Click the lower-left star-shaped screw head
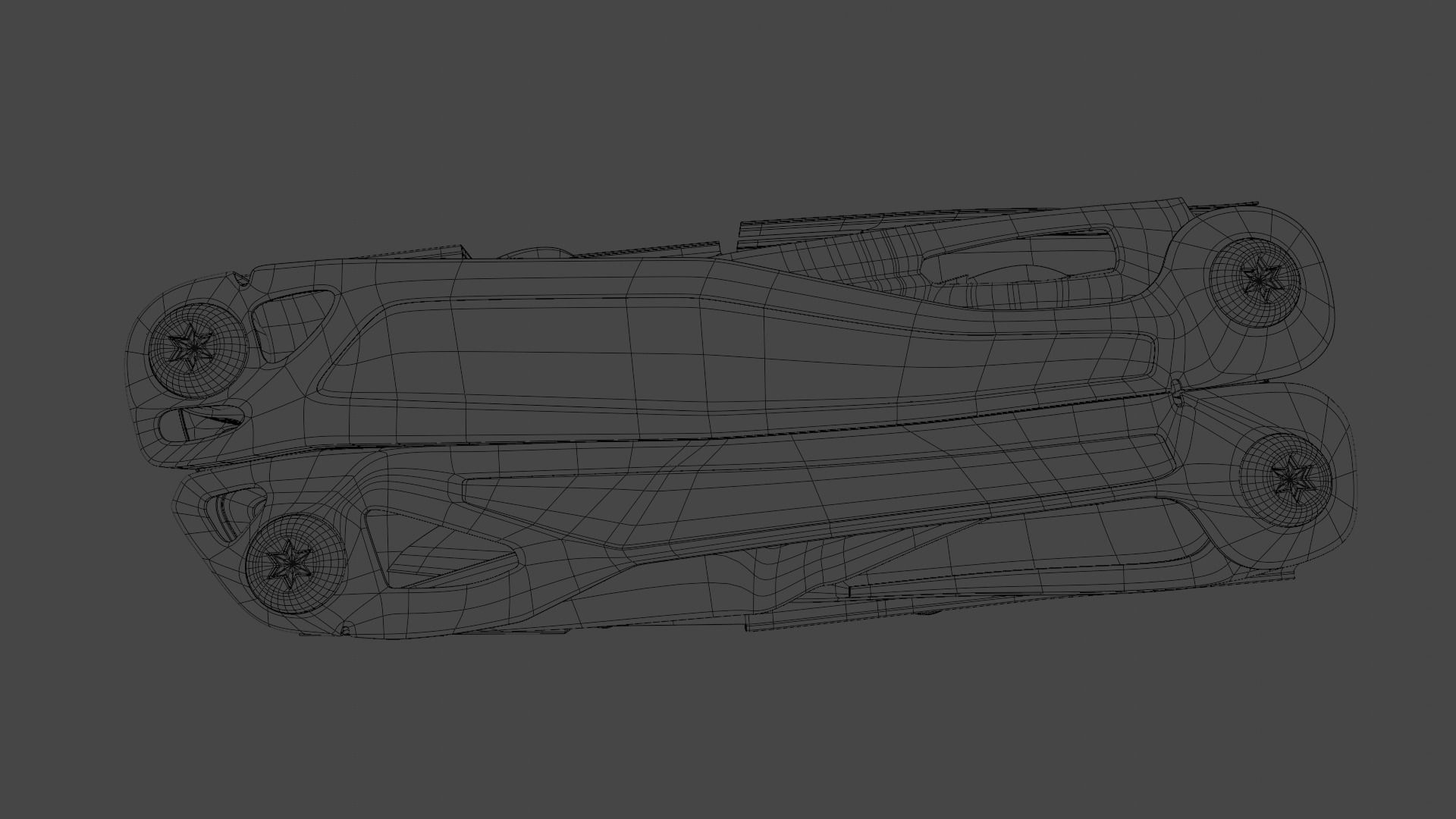This screenshot has height=819, width=1456. coord(290,563)
